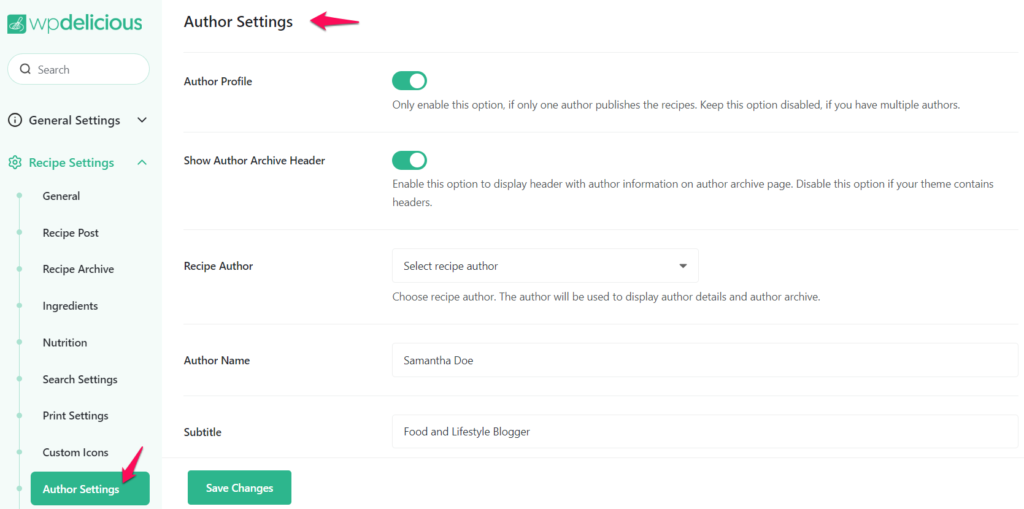Select the Author Settings sidebar item
The width and height of the screenshot is (1024, 509).
coord(90,489)
